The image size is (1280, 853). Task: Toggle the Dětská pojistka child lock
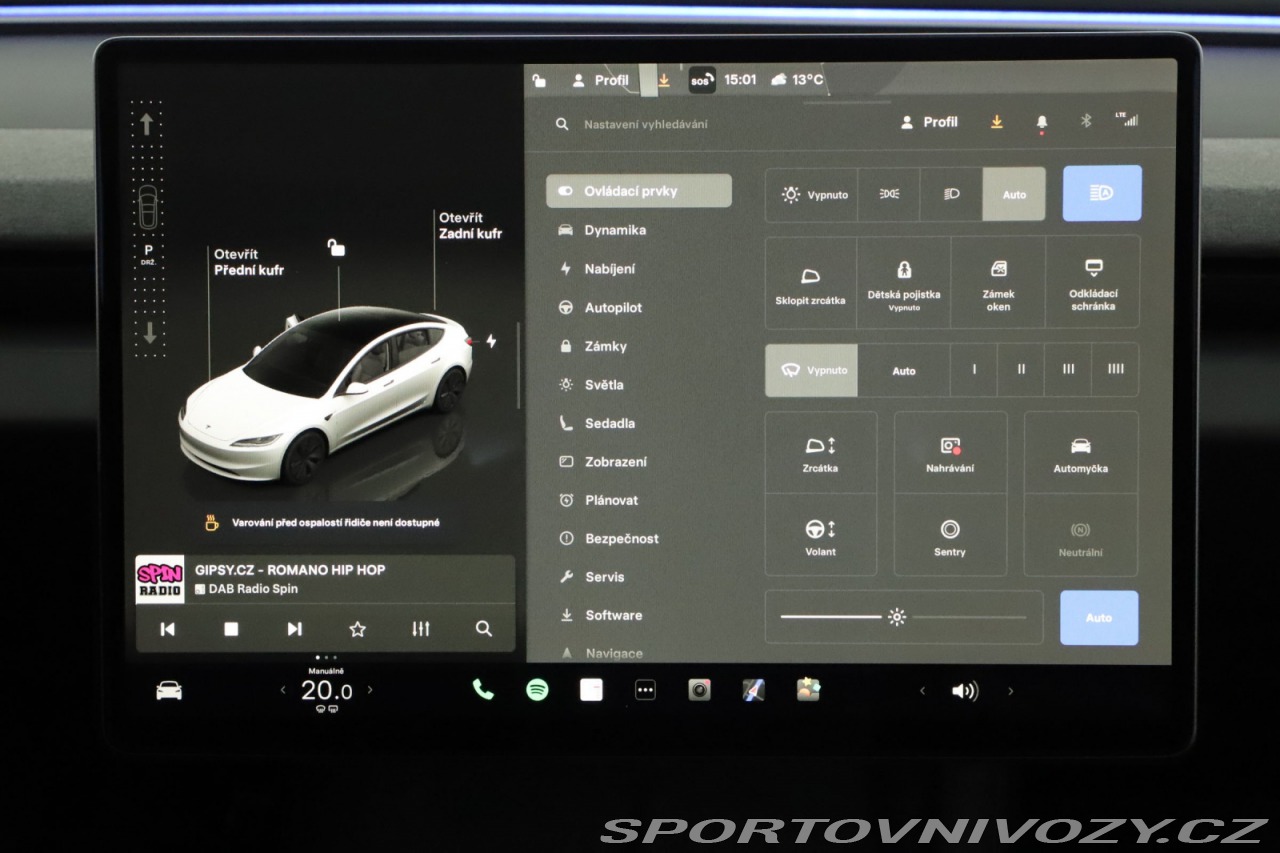tap(903, 283)
